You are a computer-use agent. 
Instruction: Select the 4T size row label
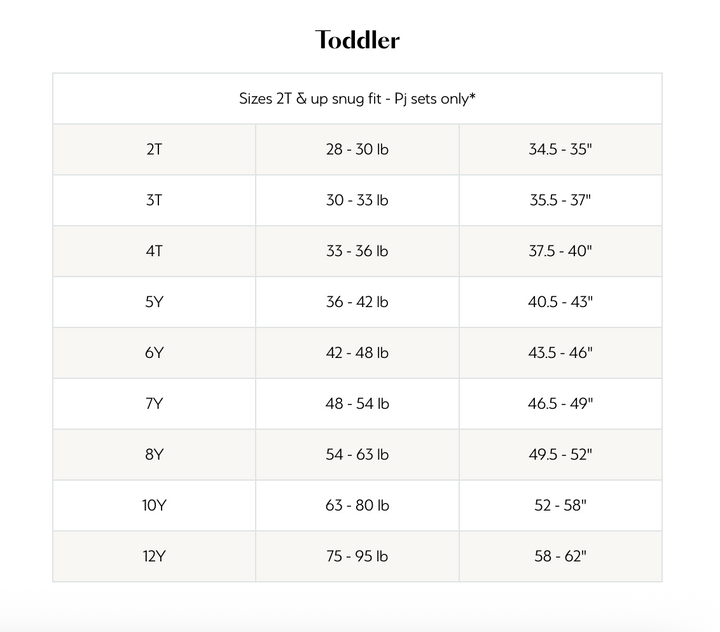[154, 251]
